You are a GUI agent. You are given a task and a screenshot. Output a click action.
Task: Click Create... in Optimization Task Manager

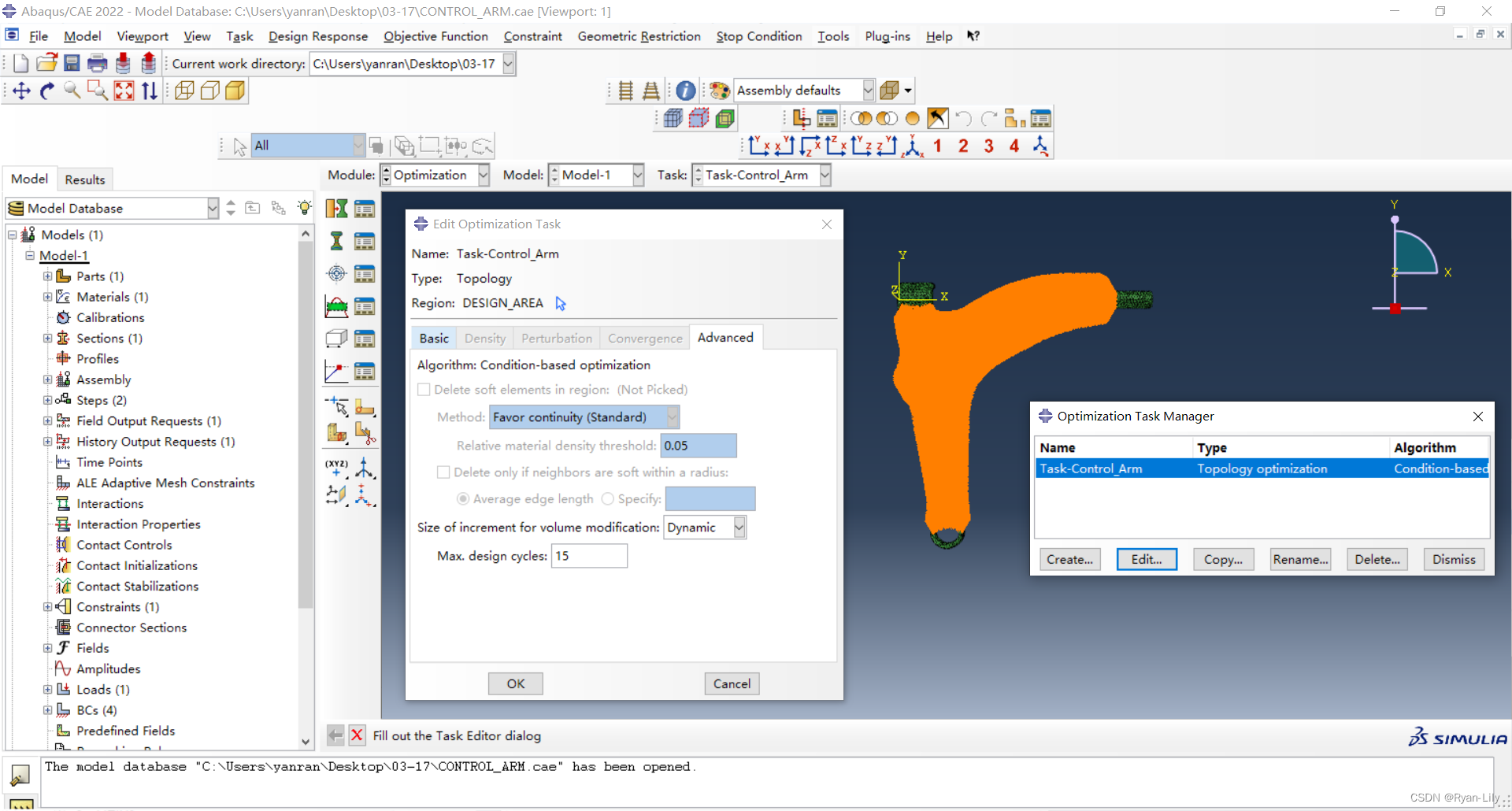click(x=1069, y=559)
